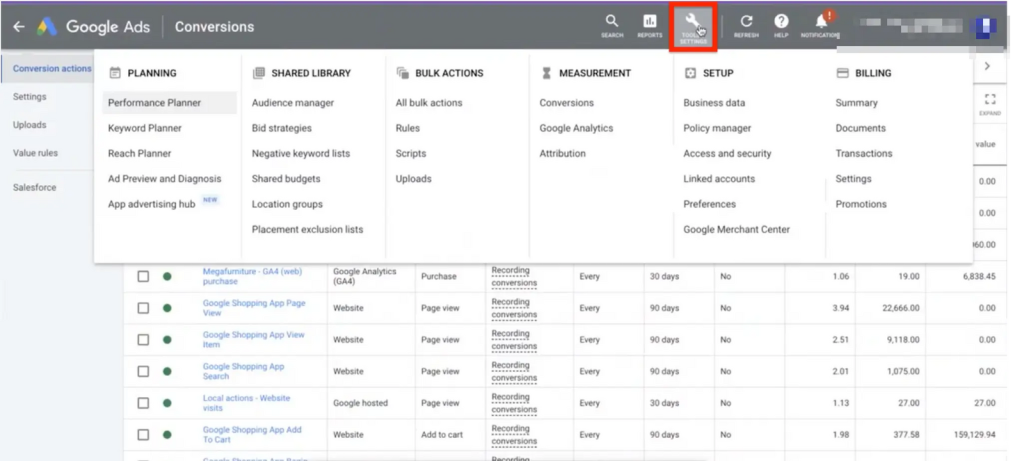
Task: Open Access and security
Action: point(727,153)
